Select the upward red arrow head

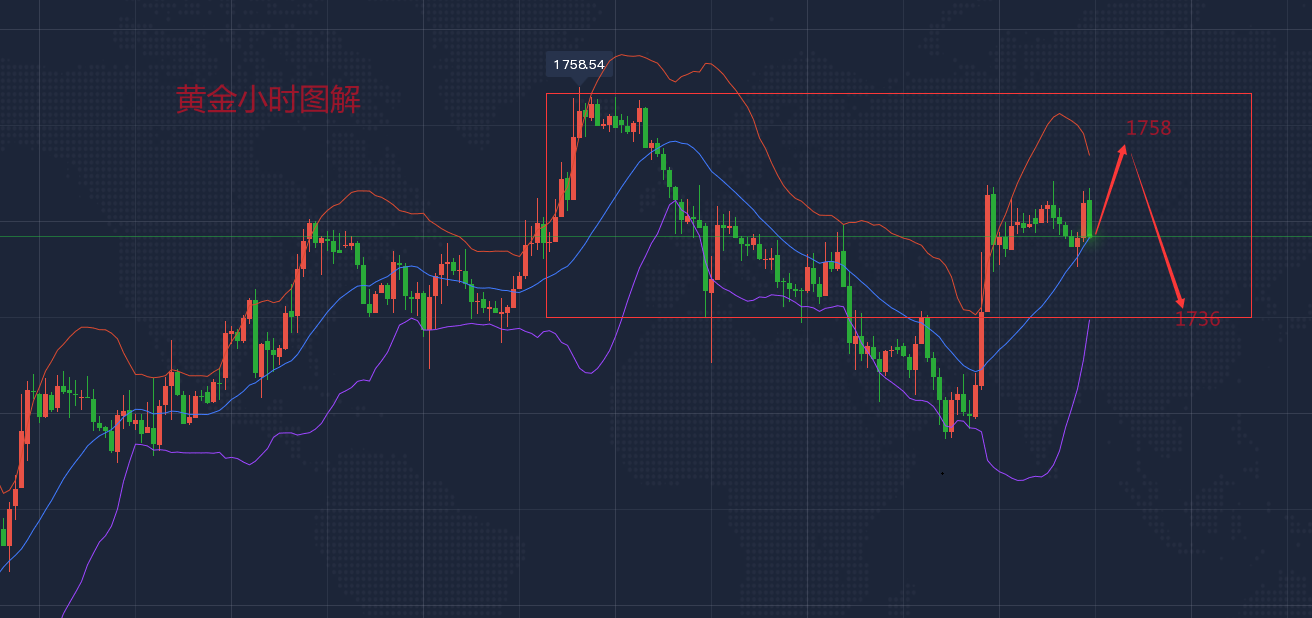[1124, 150]
